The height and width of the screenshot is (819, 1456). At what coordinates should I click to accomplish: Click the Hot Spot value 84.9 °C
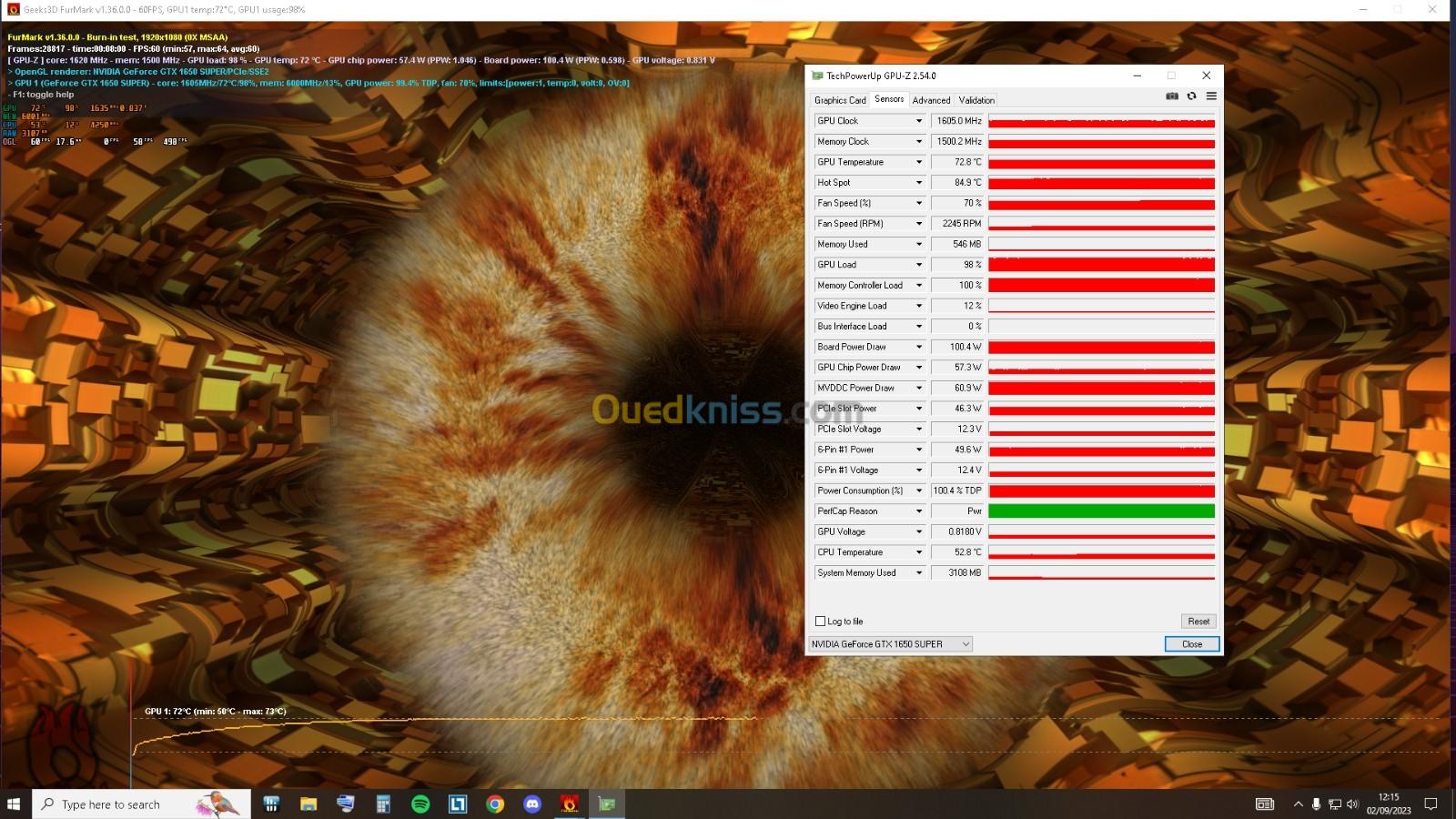[959, 183]
